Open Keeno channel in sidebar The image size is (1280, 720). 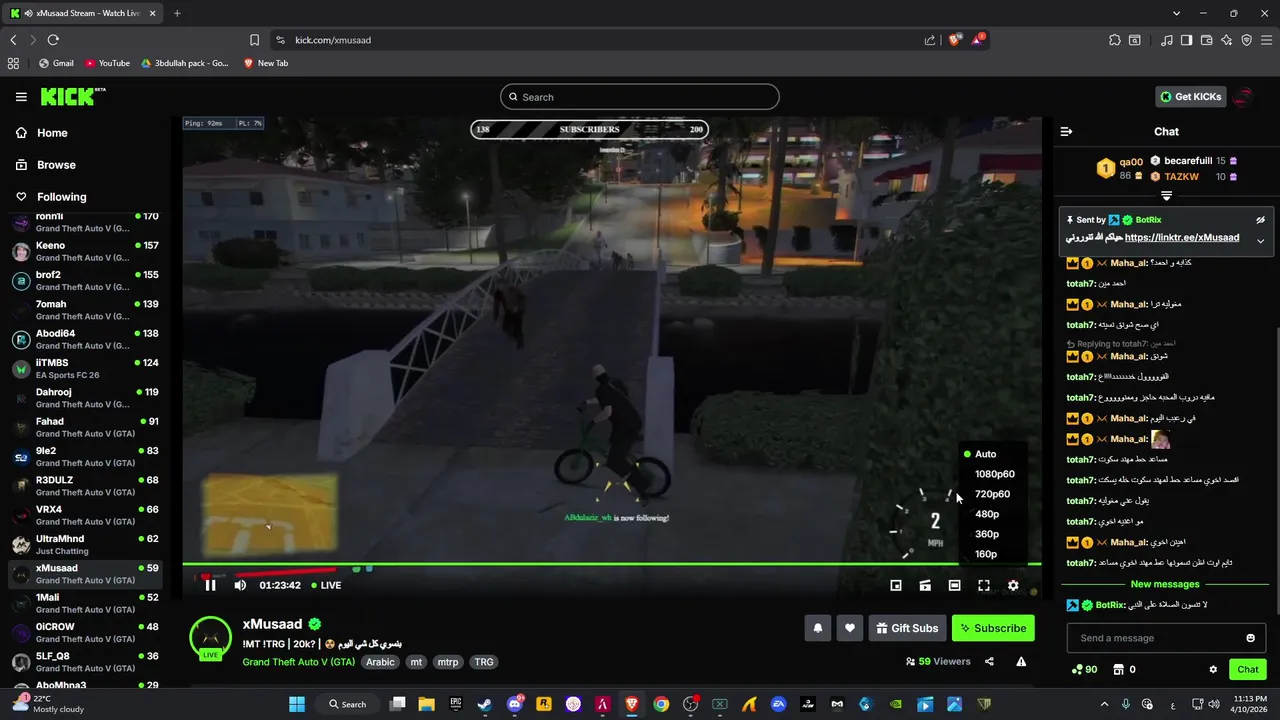pyautogui.click(x=85, y=251)
